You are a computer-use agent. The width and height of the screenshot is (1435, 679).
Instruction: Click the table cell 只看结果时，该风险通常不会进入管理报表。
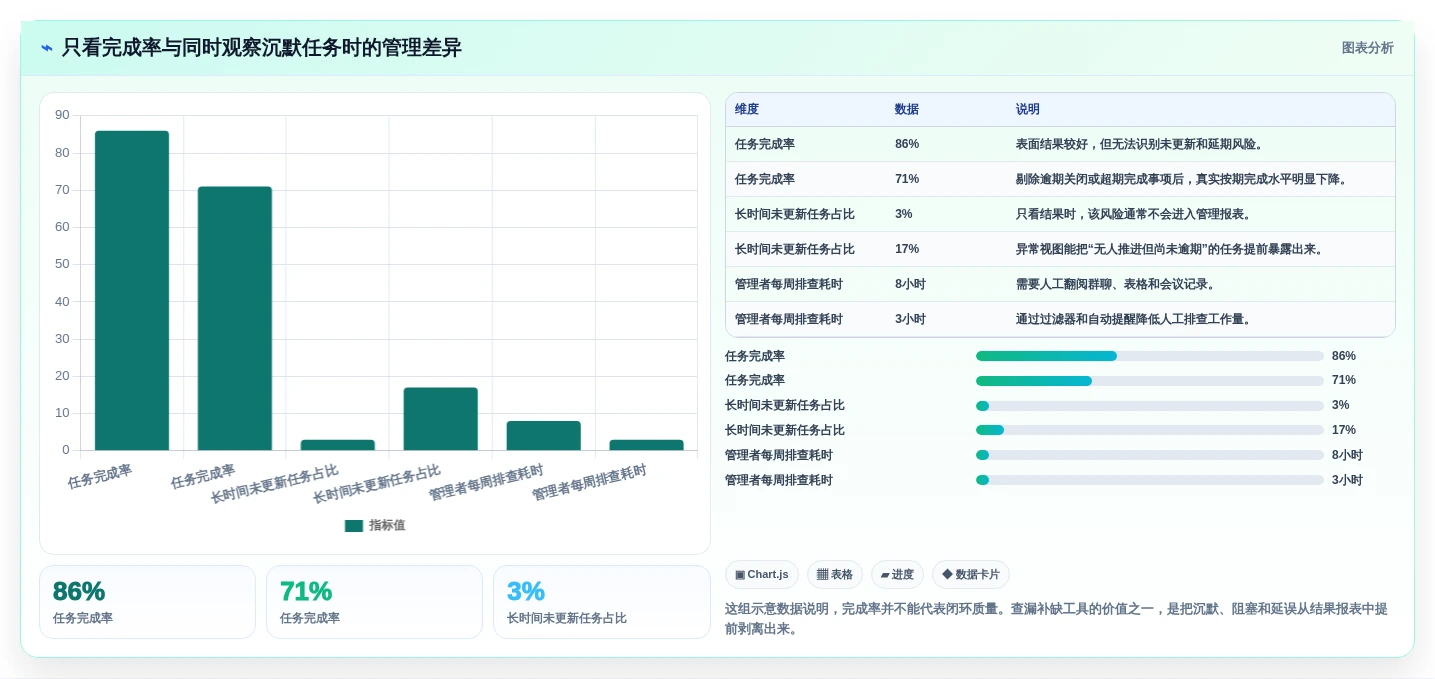pyautogui.click(x=1134, y=214)
